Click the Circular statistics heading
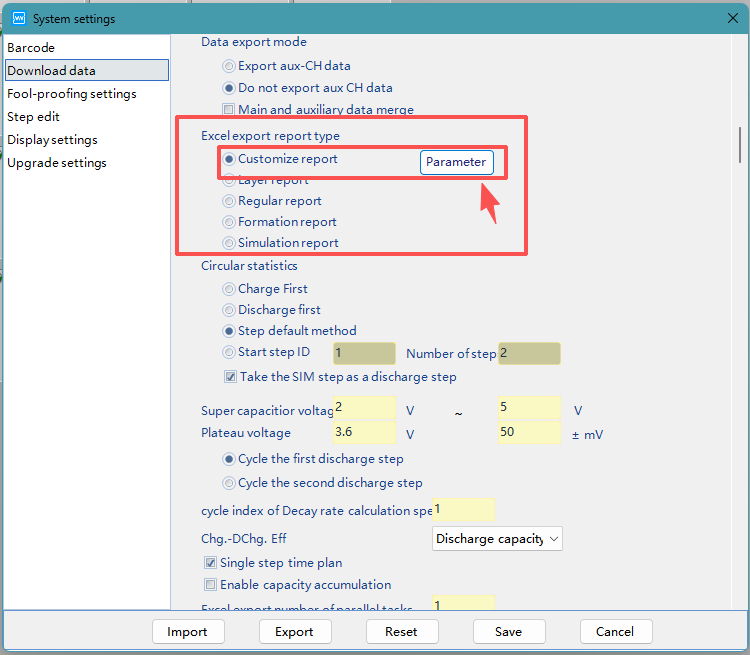 [249, 266]
